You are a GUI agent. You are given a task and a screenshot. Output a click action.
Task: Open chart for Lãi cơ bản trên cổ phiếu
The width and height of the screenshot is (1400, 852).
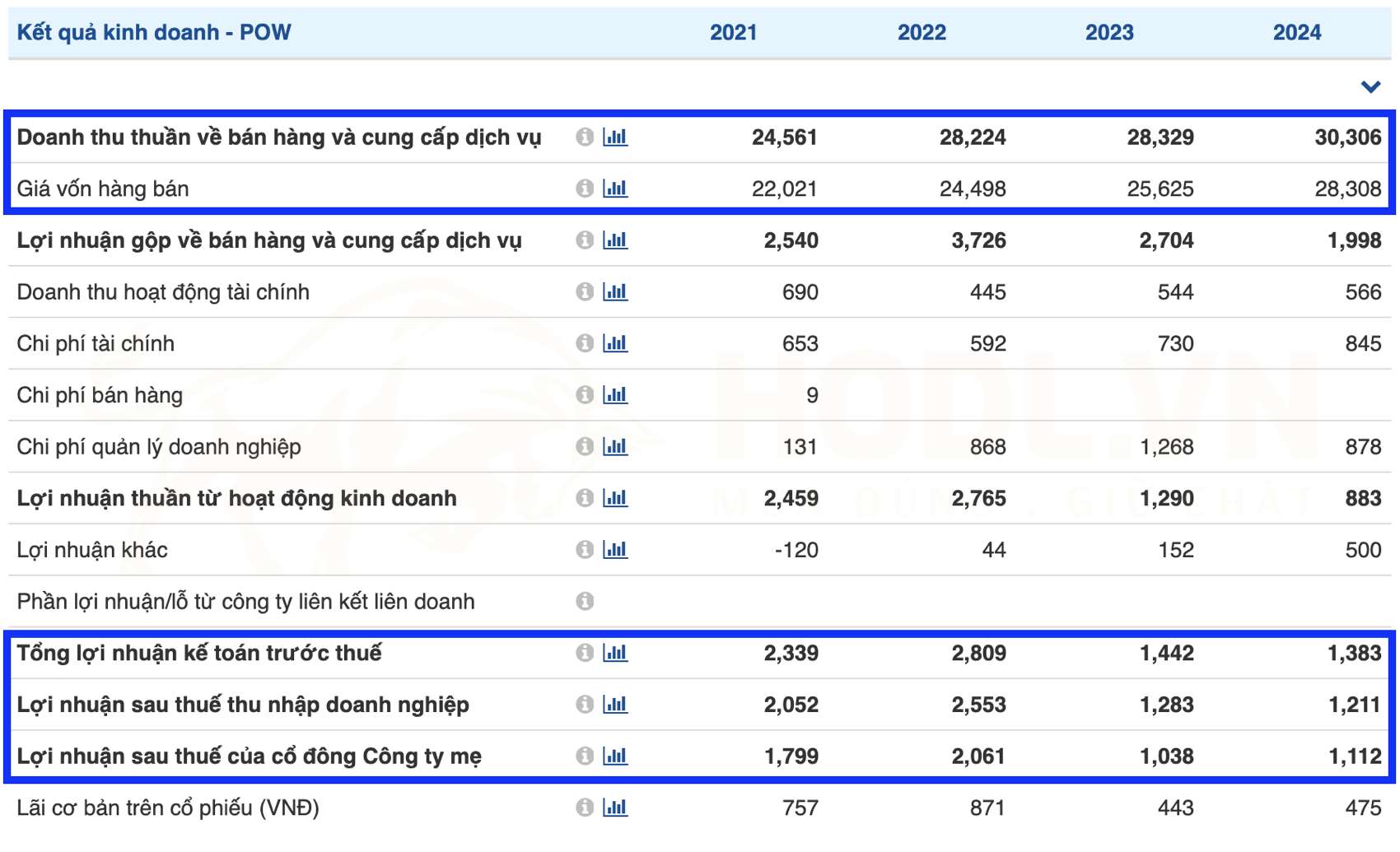coord(615,808)
